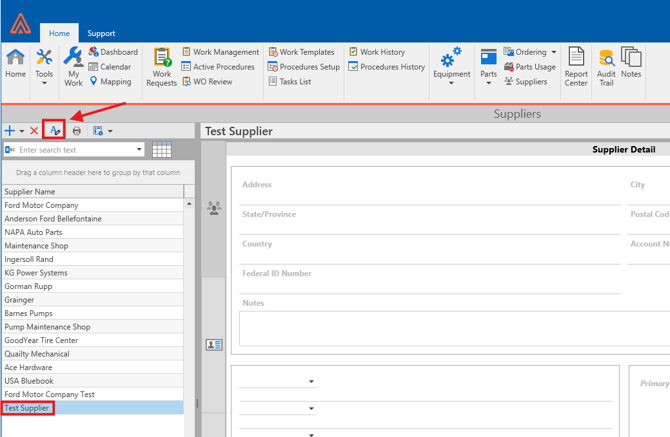The width and height of the screenshot is (670, 437).
Task: Open the Notes ribbon icon
Action: point(631,63)
